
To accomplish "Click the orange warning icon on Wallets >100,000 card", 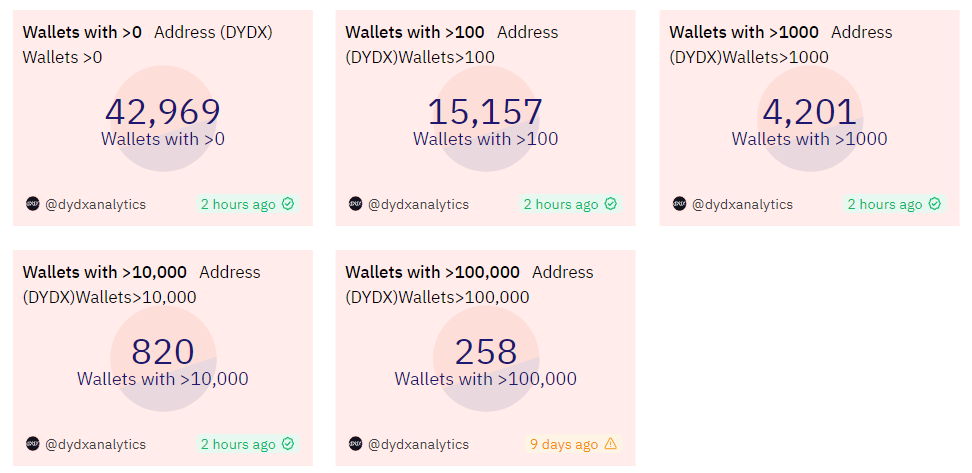I will point(611,444).
